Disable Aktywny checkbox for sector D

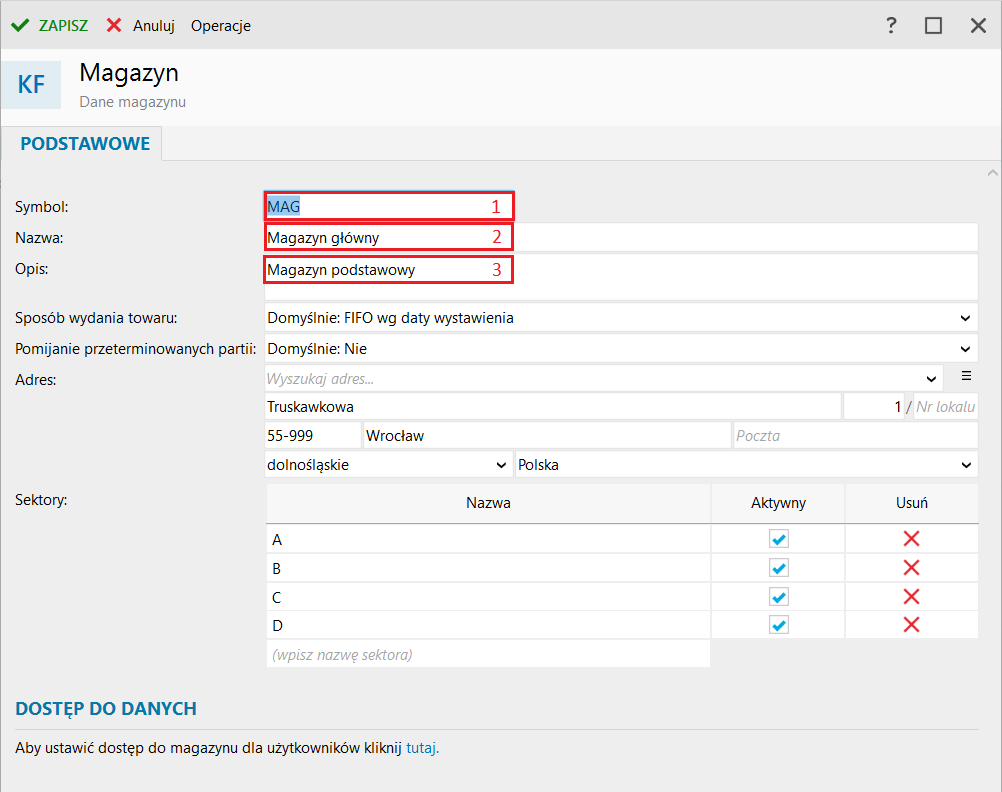pyautogui.click(x=778, y=625)
